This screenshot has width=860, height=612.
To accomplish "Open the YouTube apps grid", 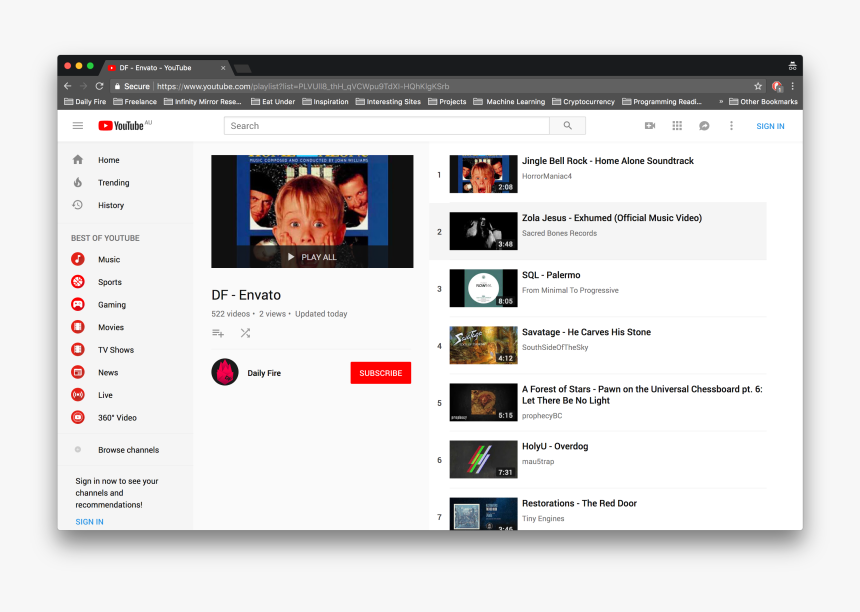I will pos(677,126).
